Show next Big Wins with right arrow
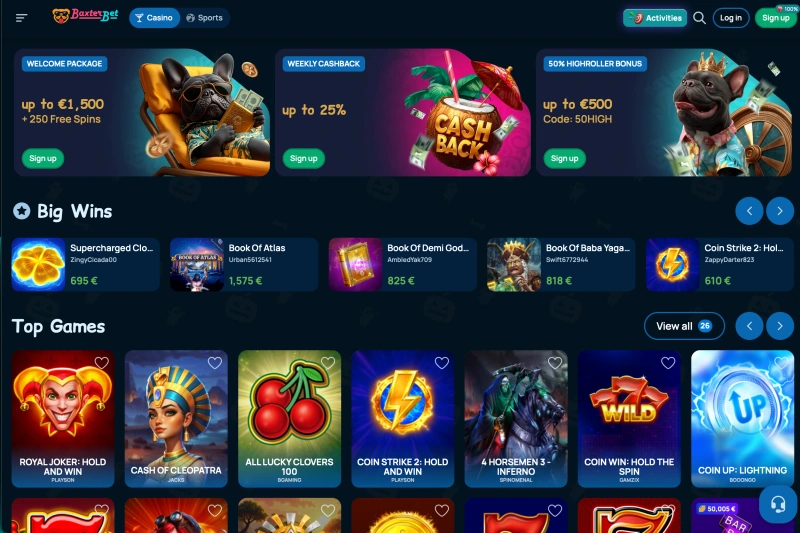Screen dimensions: 800x533 click(780, 211)
